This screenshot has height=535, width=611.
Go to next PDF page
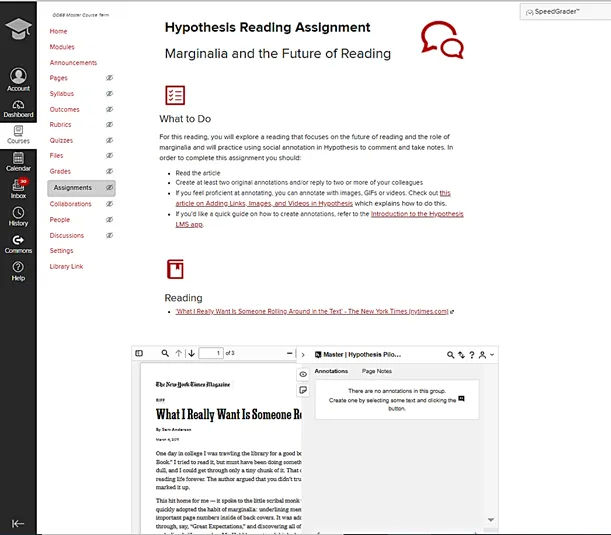pyautogui.click(x=191, y=353)
